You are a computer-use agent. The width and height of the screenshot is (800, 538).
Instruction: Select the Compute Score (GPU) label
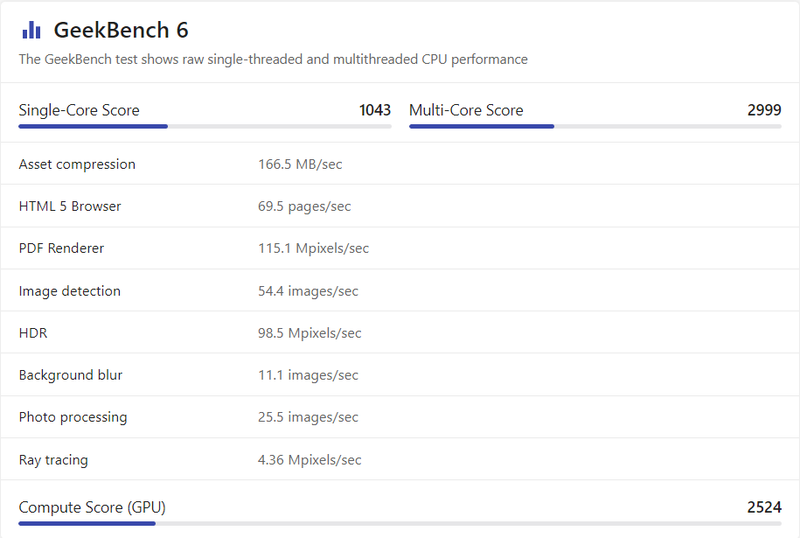pos(92,507)
